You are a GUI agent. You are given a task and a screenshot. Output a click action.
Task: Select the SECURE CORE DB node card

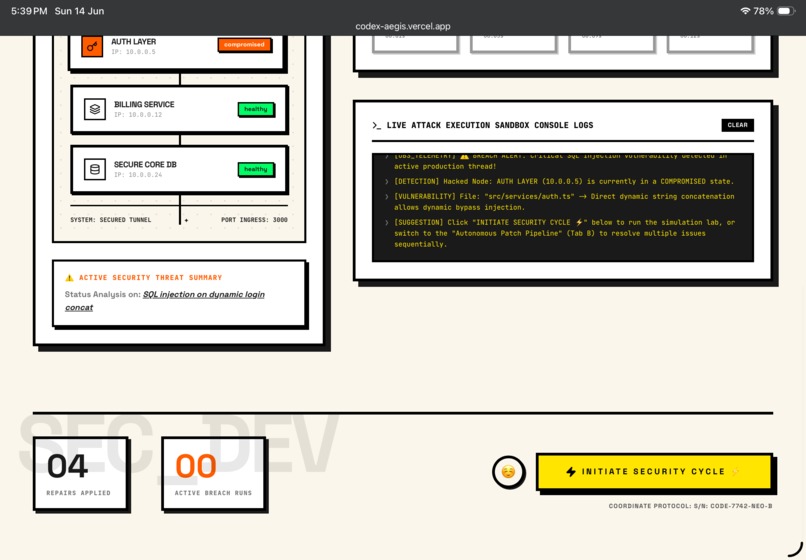[x=179, y=169]
